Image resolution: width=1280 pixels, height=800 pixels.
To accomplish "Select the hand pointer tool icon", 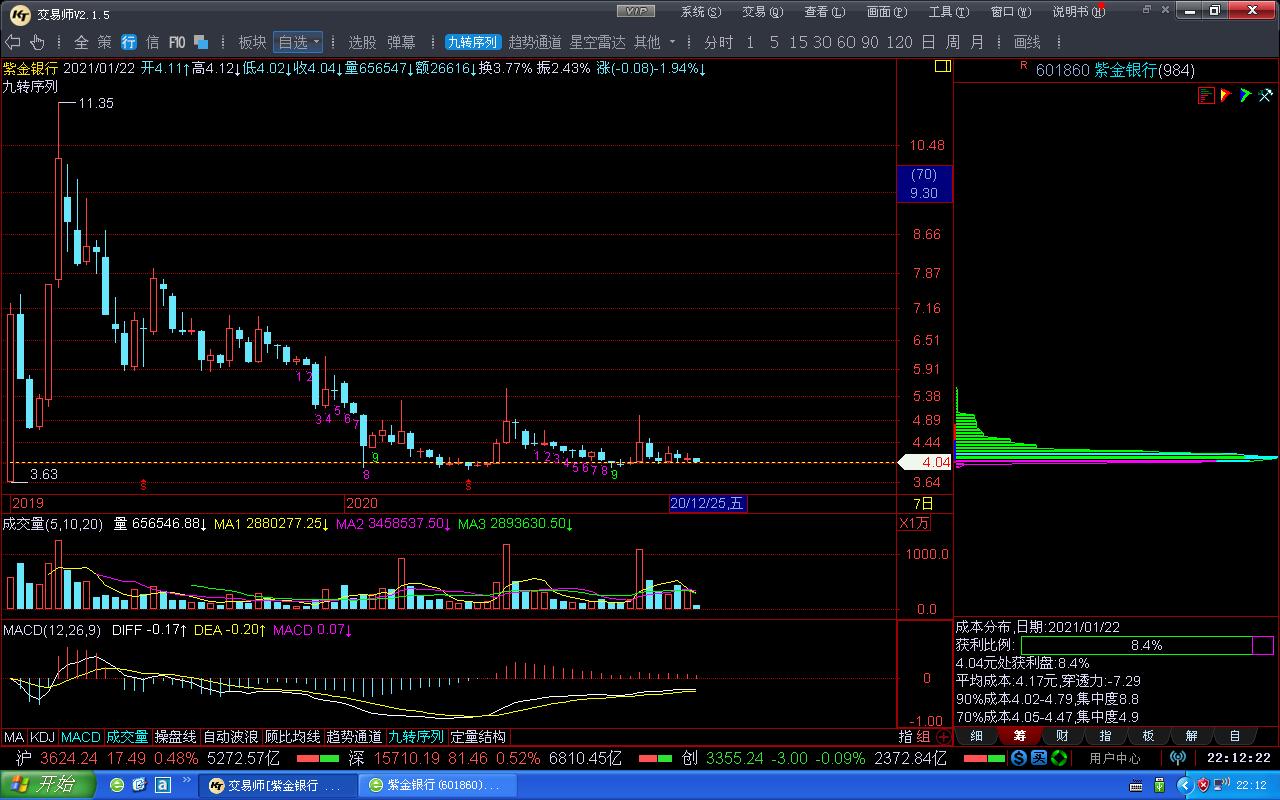I will pyautogui.click(x=37, y=42).
